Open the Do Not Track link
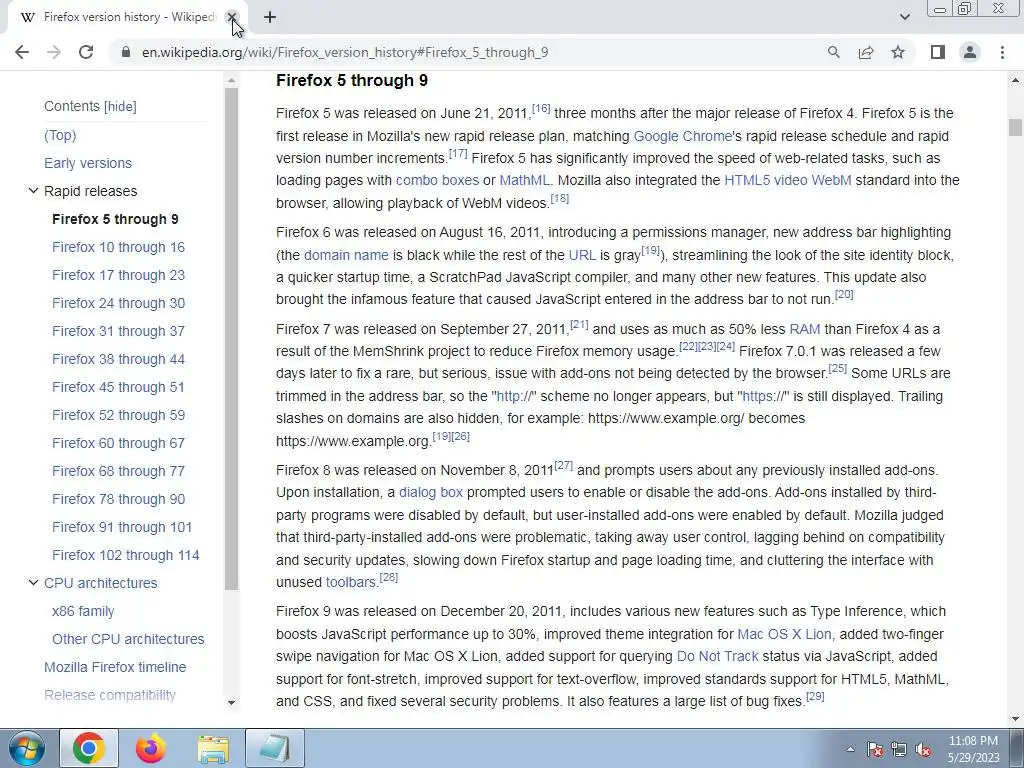The height and width of the screenshot is (768, 1024). pos(718,656)
